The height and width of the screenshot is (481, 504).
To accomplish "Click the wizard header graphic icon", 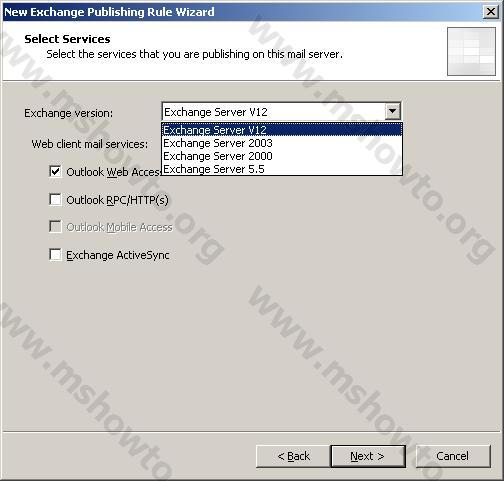I will [x=471, y=51].
